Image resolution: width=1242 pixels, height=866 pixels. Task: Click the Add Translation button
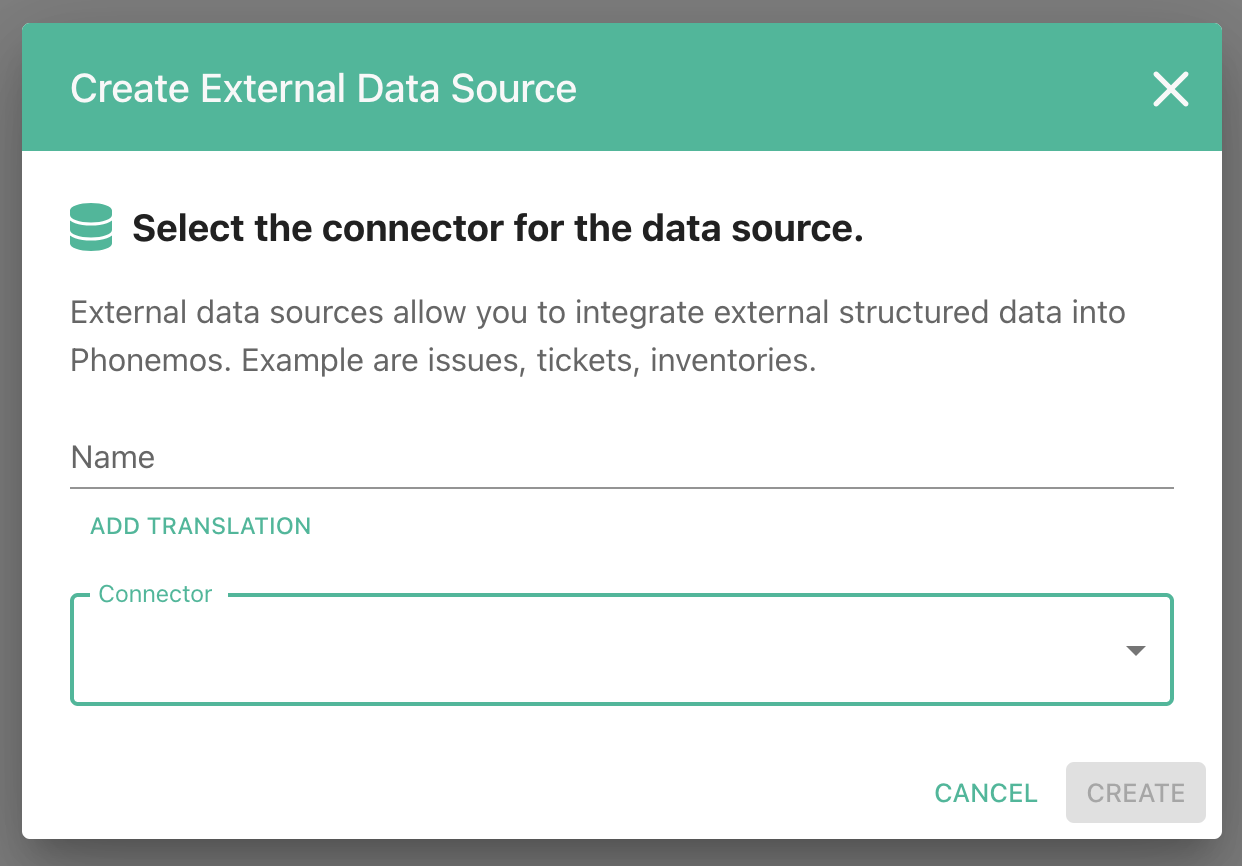(200, 526)
